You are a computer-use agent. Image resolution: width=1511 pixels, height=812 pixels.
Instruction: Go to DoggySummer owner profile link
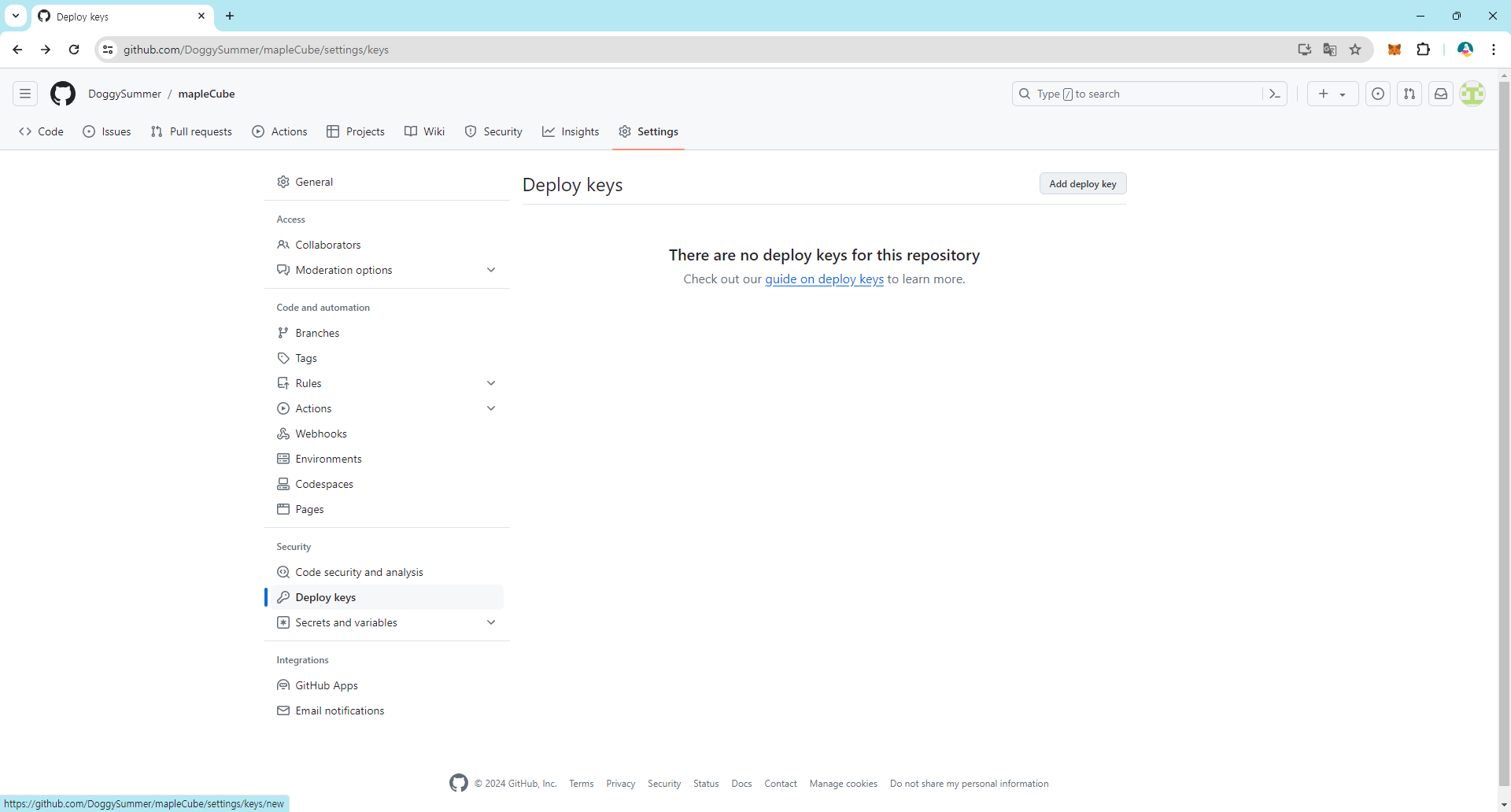point(124,94)
